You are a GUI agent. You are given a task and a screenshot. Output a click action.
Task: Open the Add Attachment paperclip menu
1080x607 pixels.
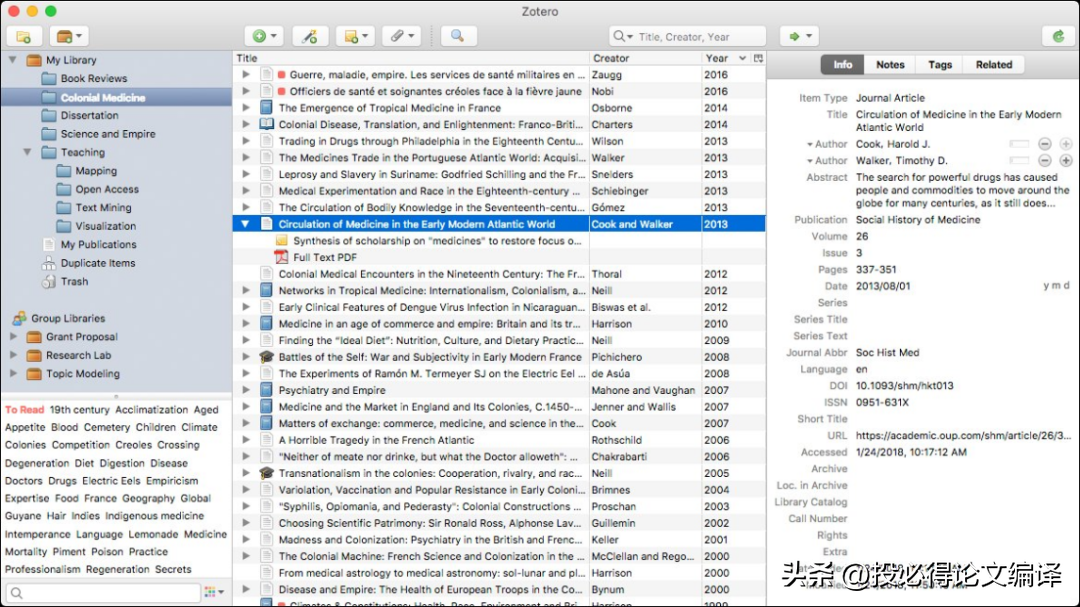point(402,36)
